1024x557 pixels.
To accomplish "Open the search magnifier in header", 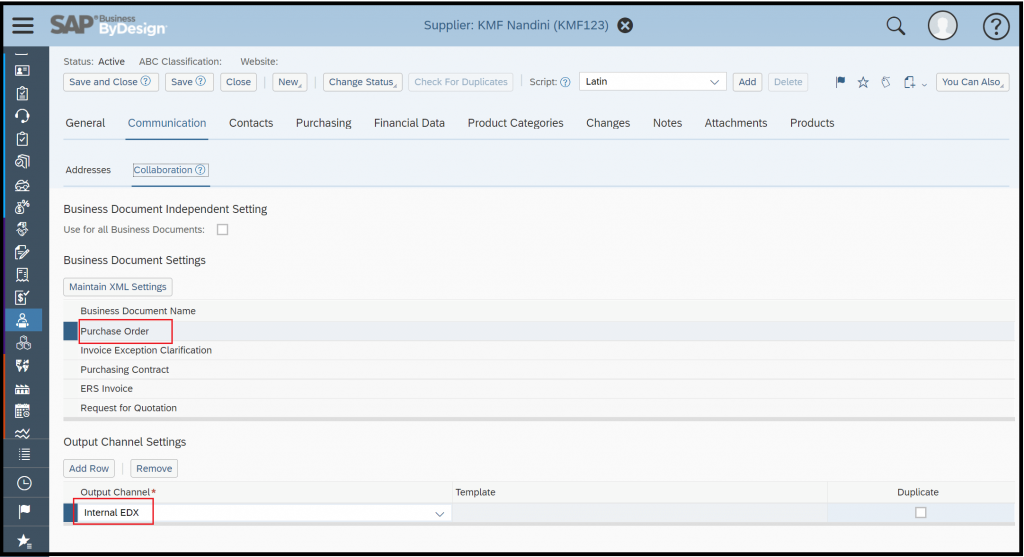I will (895, 26).
